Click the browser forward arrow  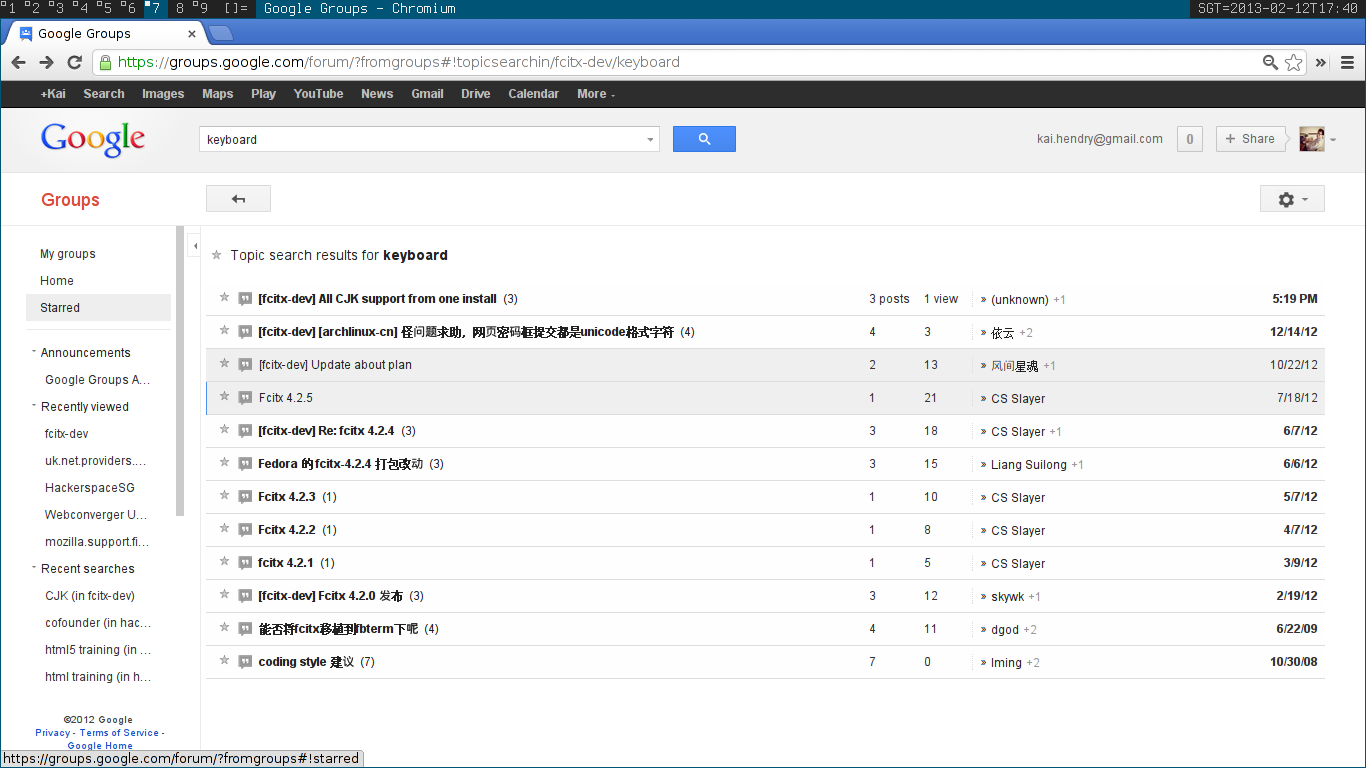46,62
